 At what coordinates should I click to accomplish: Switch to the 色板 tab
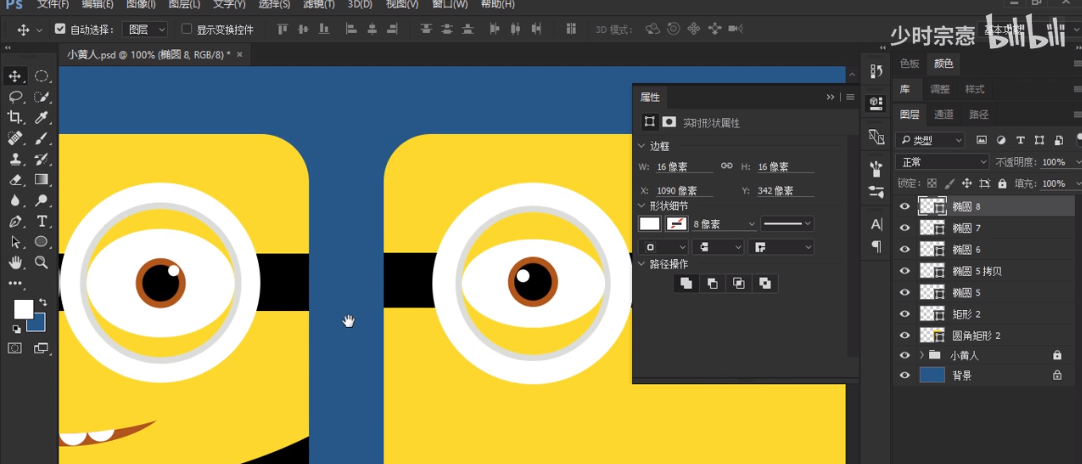click(909, 64)
